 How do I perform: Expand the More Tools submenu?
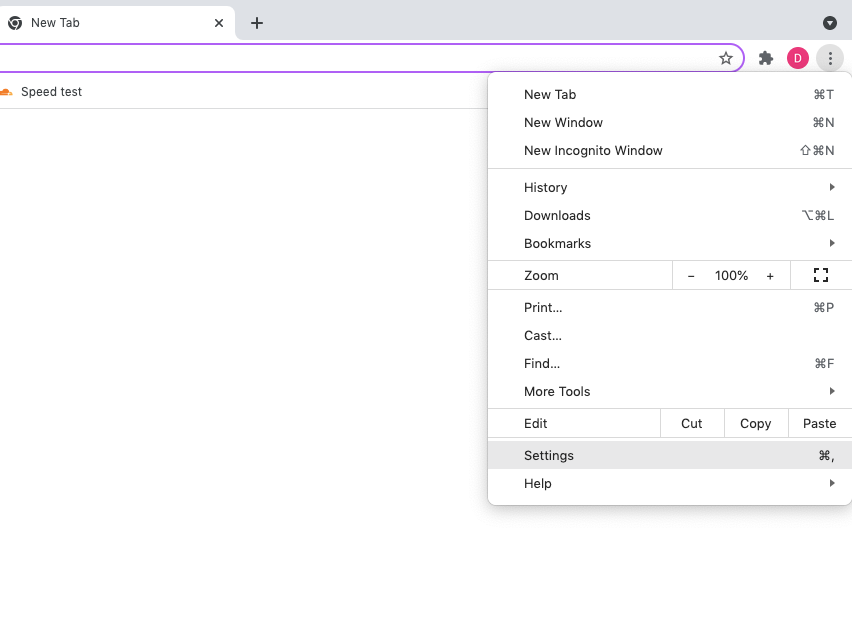(670, 392)
